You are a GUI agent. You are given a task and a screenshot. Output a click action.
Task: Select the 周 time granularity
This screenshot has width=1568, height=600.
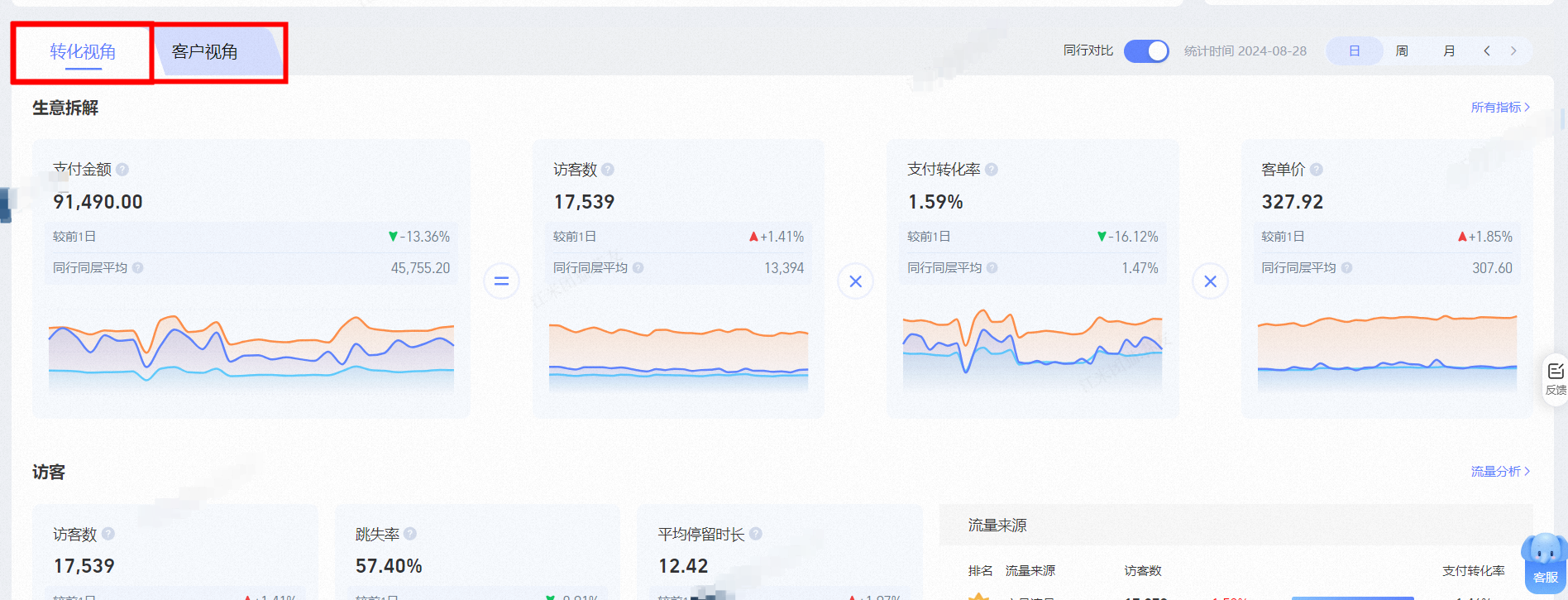click(x=1402, y=51)
